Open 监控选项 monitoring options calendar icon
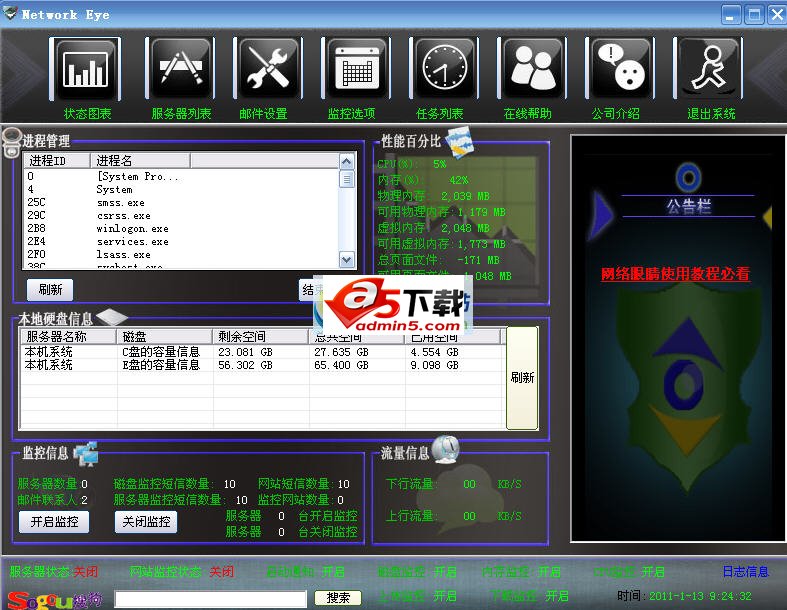 pos(356,70)
